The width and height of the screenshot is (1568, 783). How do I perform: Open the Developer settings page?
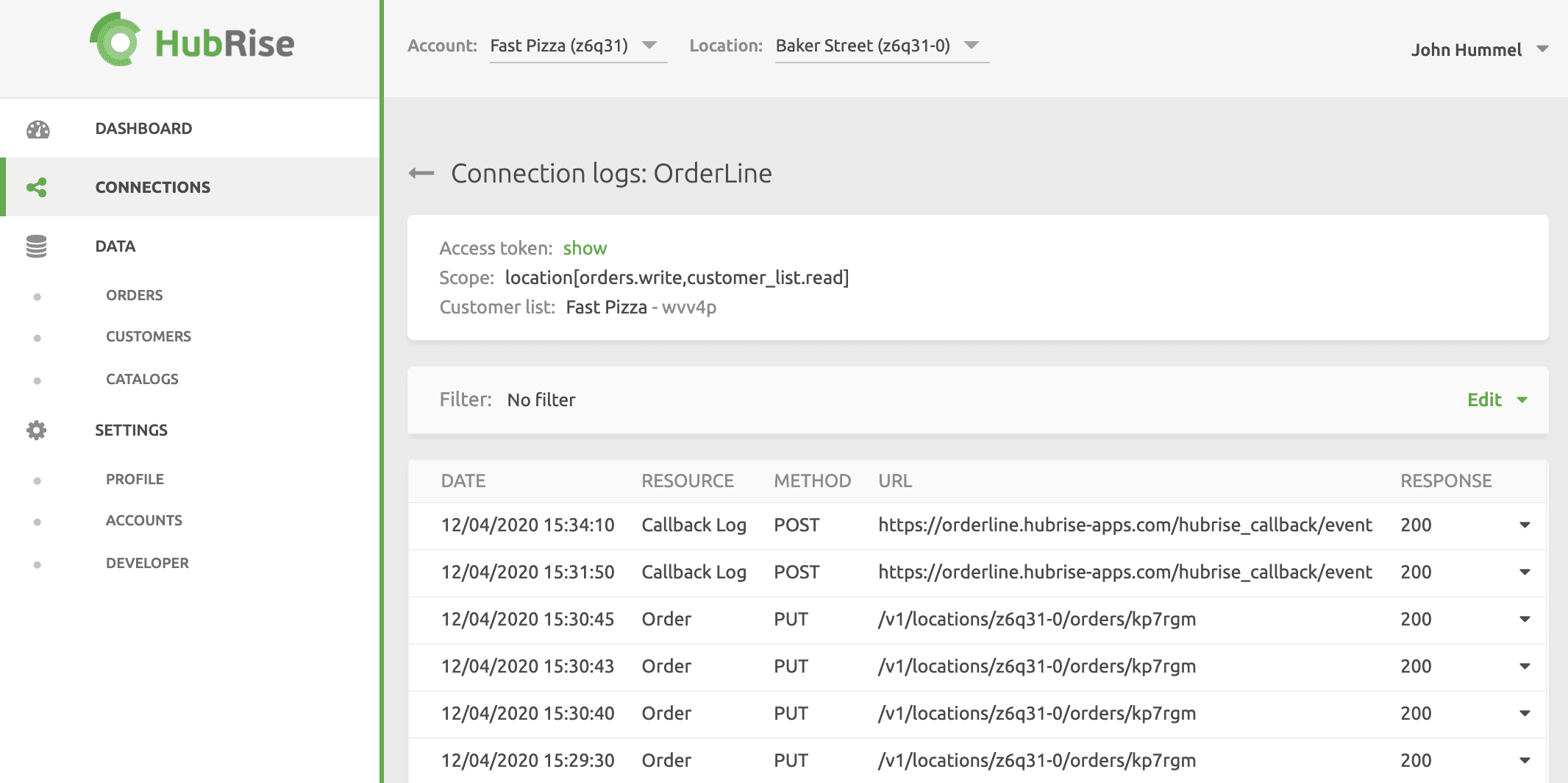(147, 563)
